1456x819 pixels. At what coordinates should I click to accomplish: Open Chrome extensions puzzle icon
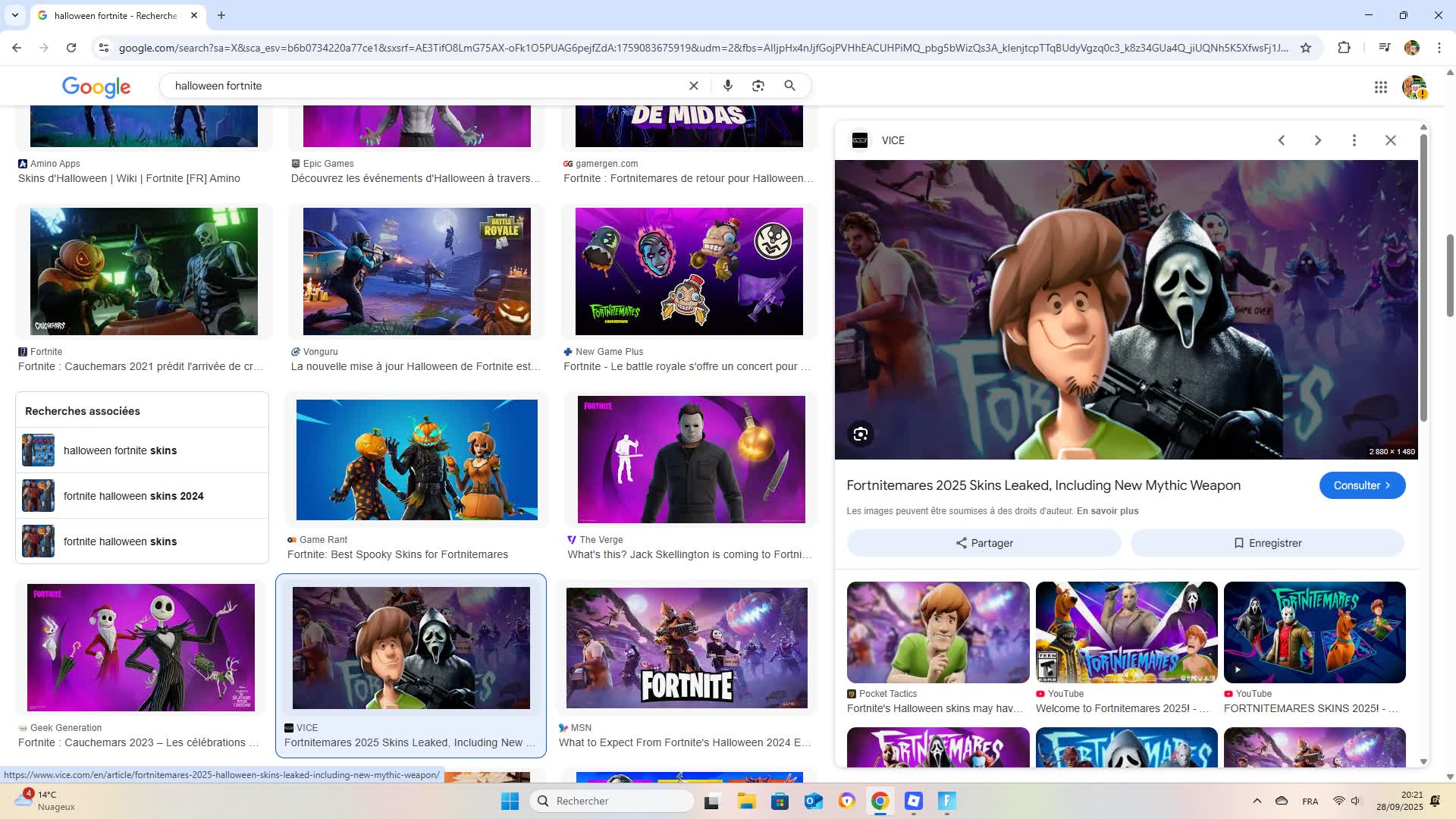(x=1344, y=48)
